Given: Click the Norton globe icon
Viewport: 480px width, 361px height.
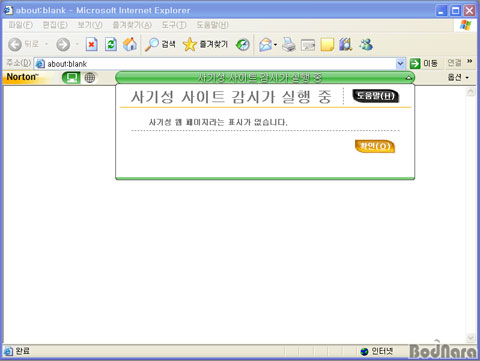Looking at the screenshot, I should point(90,78).
